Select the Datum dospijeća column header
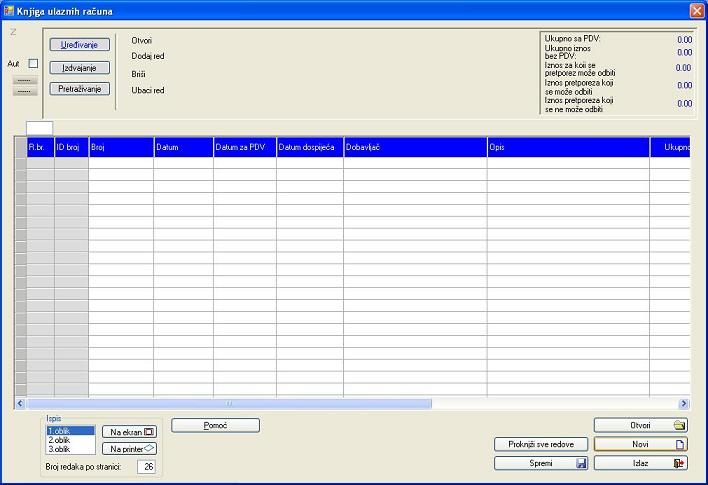 [x=310, y=147]
